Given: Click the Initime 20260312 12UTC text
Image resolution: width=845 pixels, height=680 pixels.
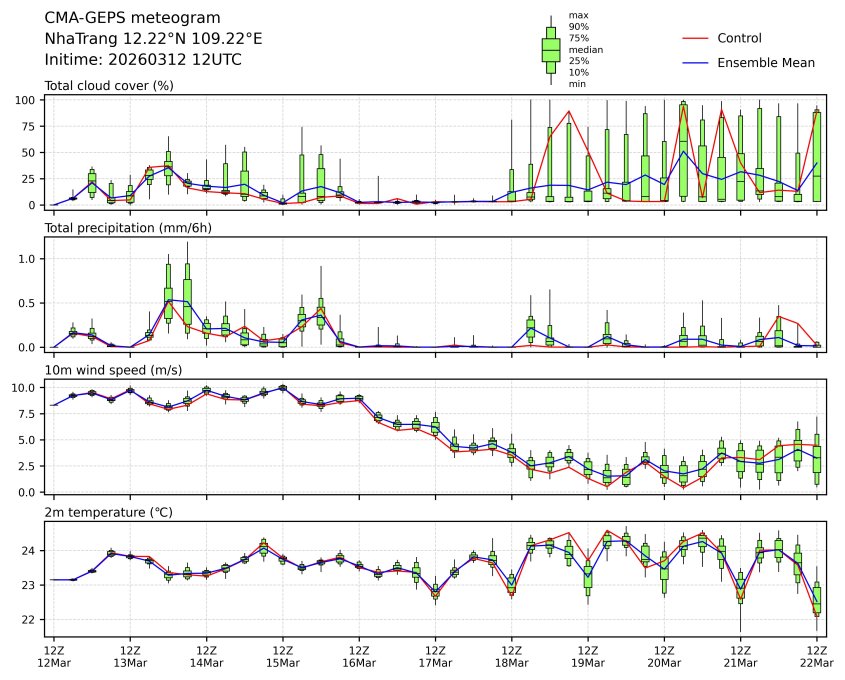Looking at the screenshot, I should pyautogui.click(x=143, y=60).
